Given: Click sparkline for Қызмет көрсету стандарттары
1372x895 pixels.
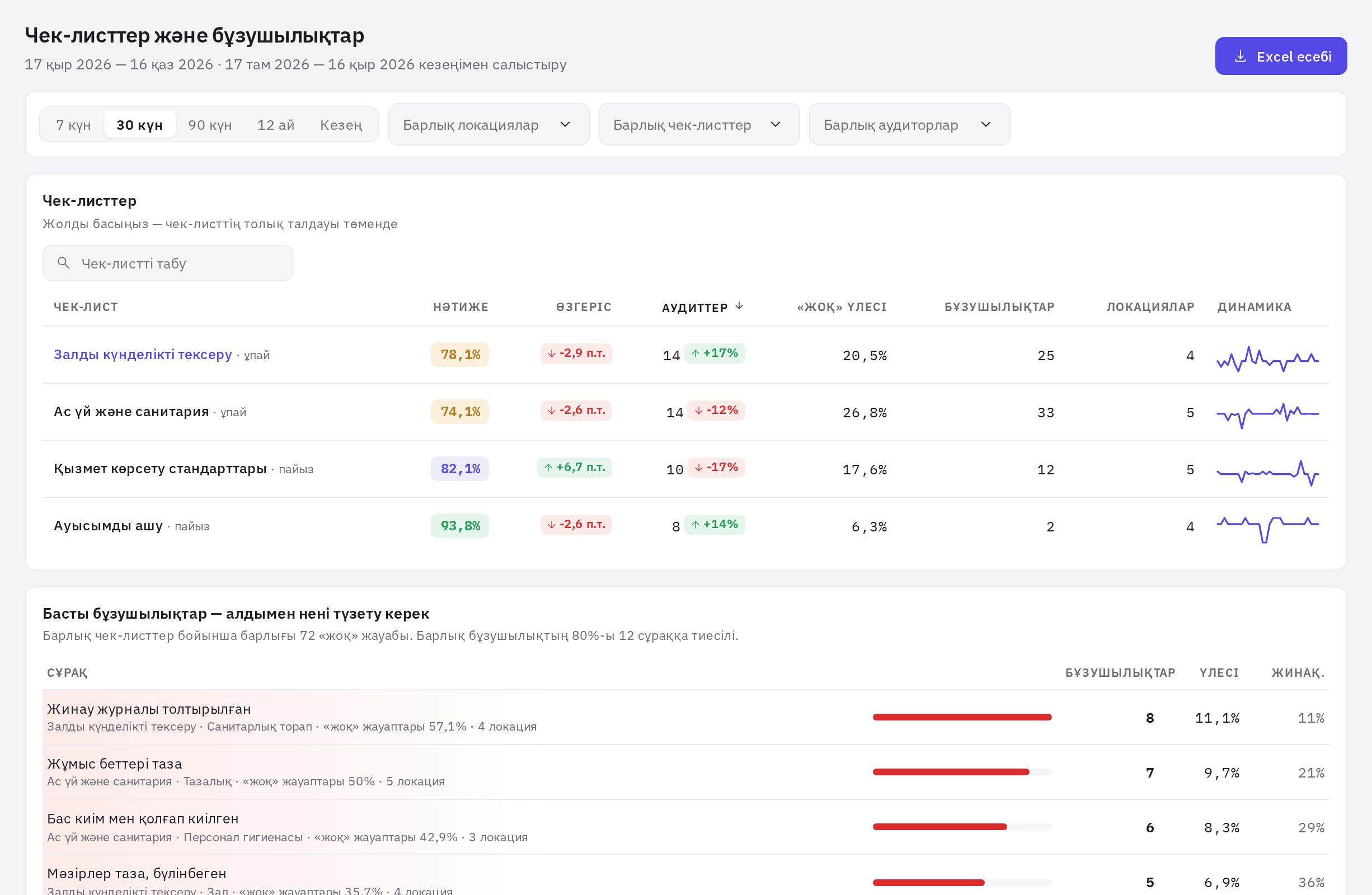Looking at the screenshot, I should 1268,473.
